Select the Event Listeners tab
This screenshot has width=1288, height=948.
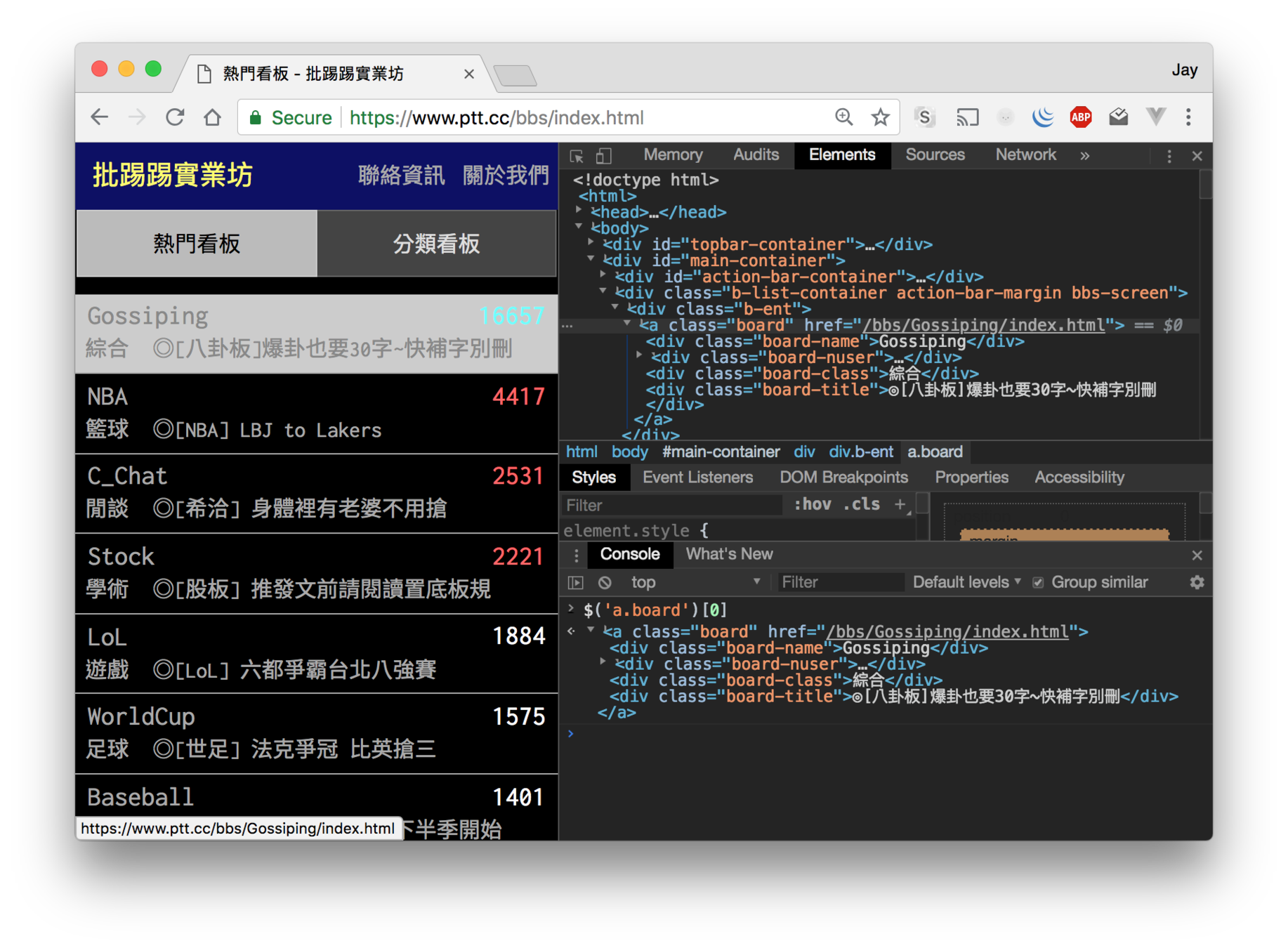click(x=697, y=478)
